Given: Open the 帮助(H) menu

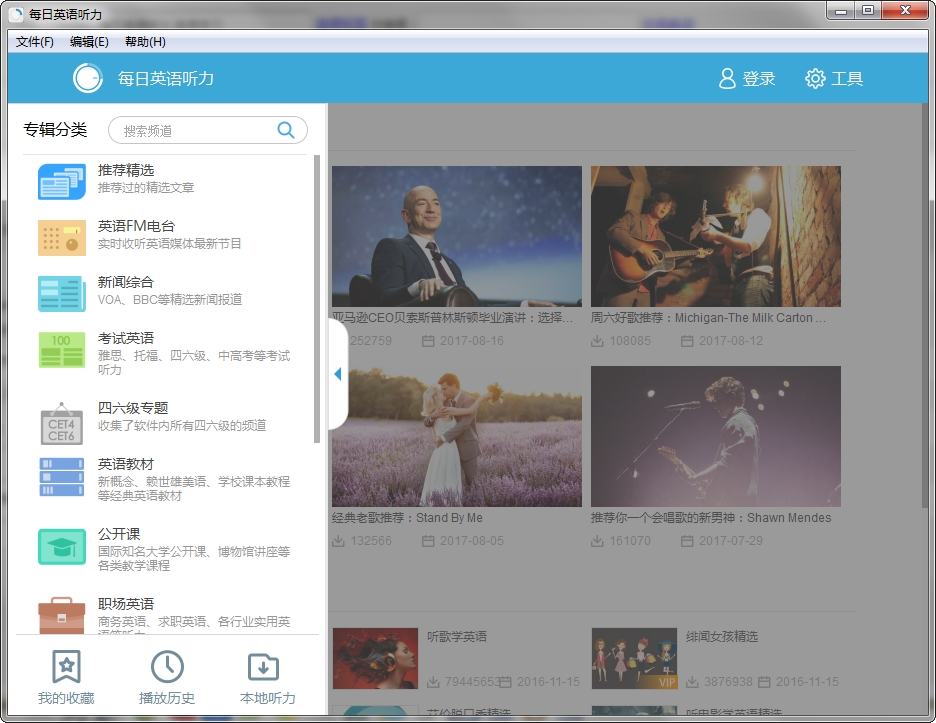Looking at the screenshot, I should (x=145, y=42).
